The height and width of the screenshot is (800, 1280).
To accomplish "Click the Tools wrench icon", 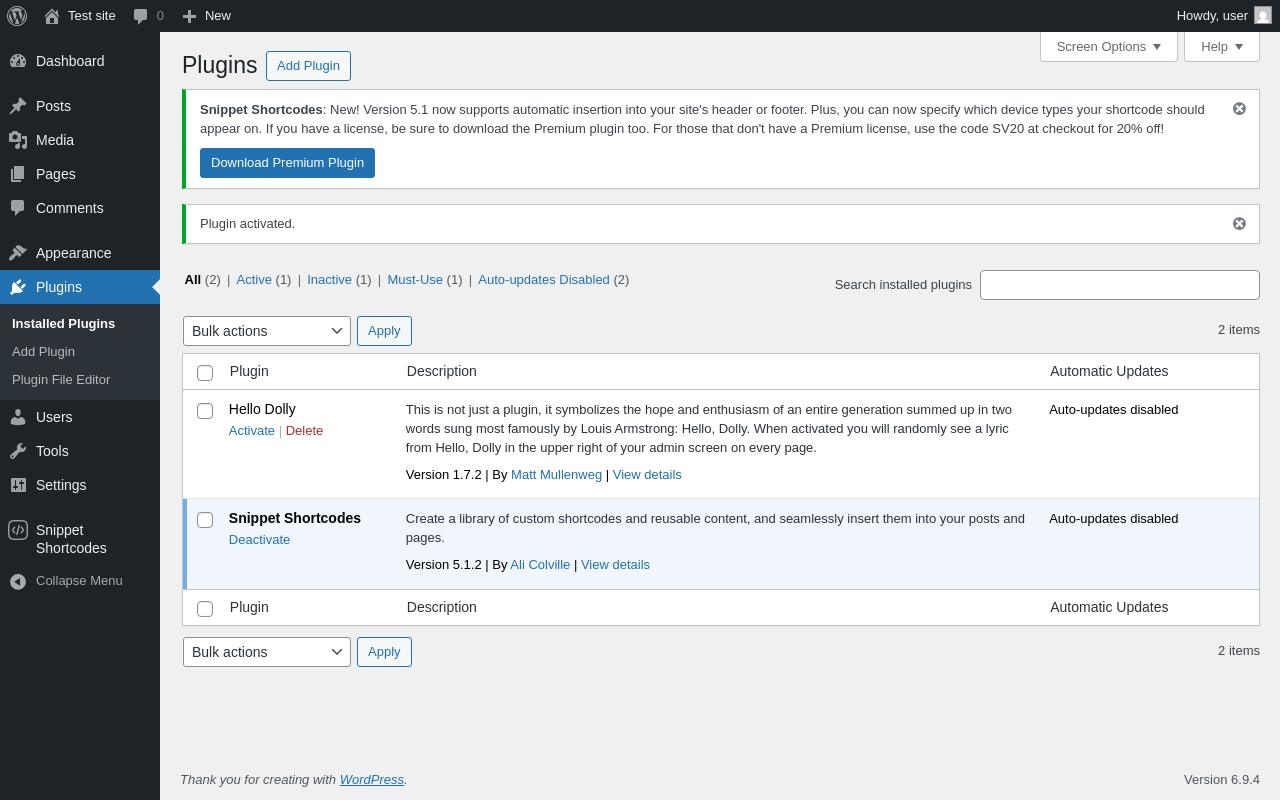I will (18, 451).
